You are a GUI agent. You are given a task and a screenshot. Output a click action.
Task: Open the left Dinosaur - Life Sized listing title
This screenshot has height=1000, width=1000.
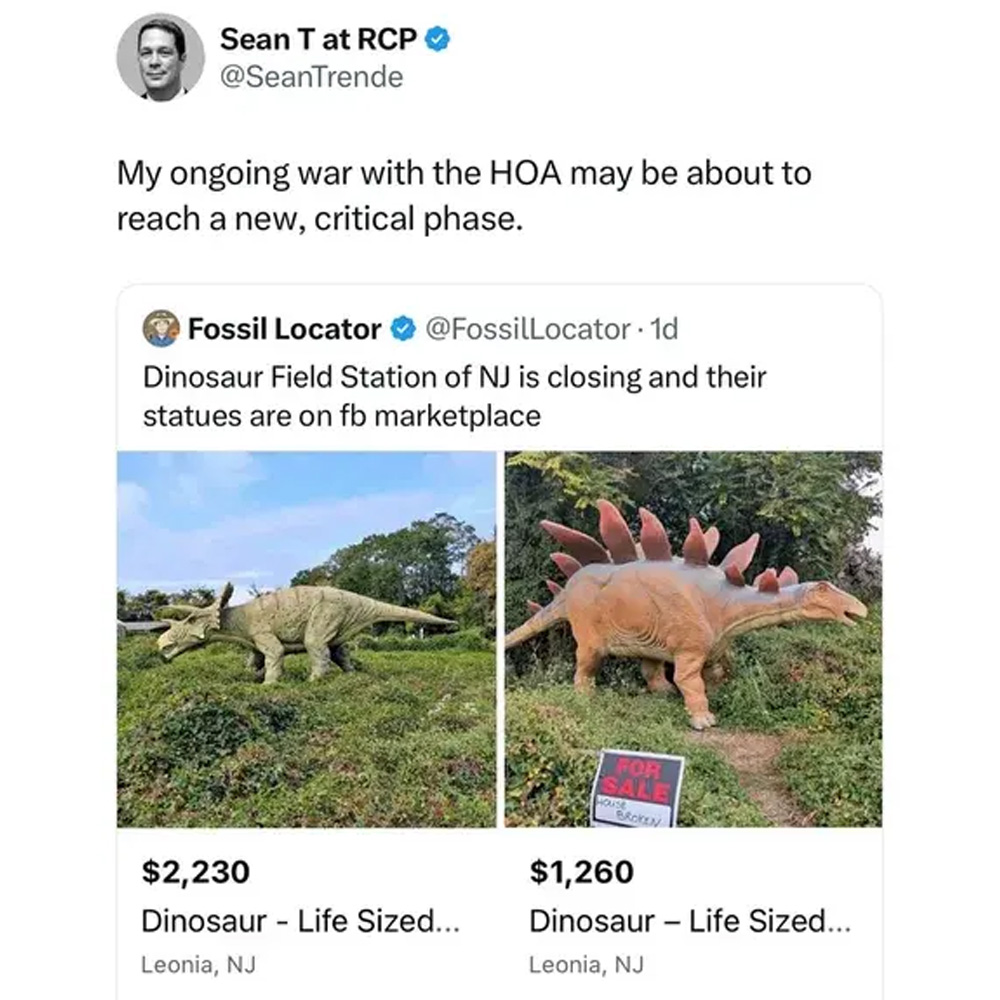pyautogui.click(x=300, y=920)
